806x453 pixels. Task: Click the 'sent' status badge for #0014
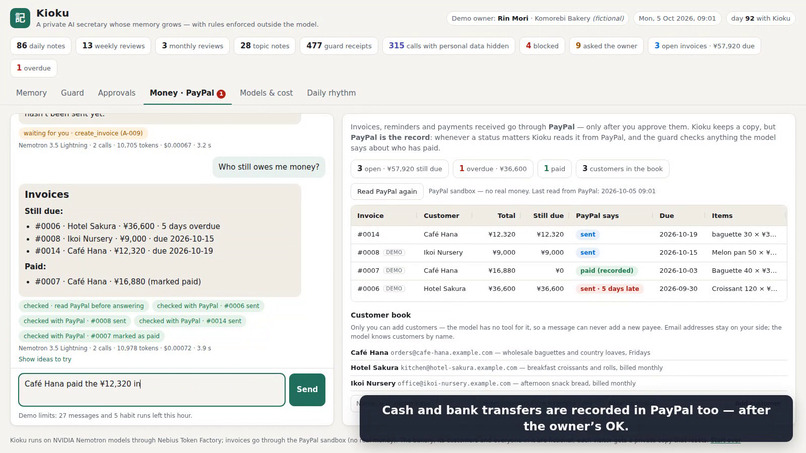tap(588, 234)
